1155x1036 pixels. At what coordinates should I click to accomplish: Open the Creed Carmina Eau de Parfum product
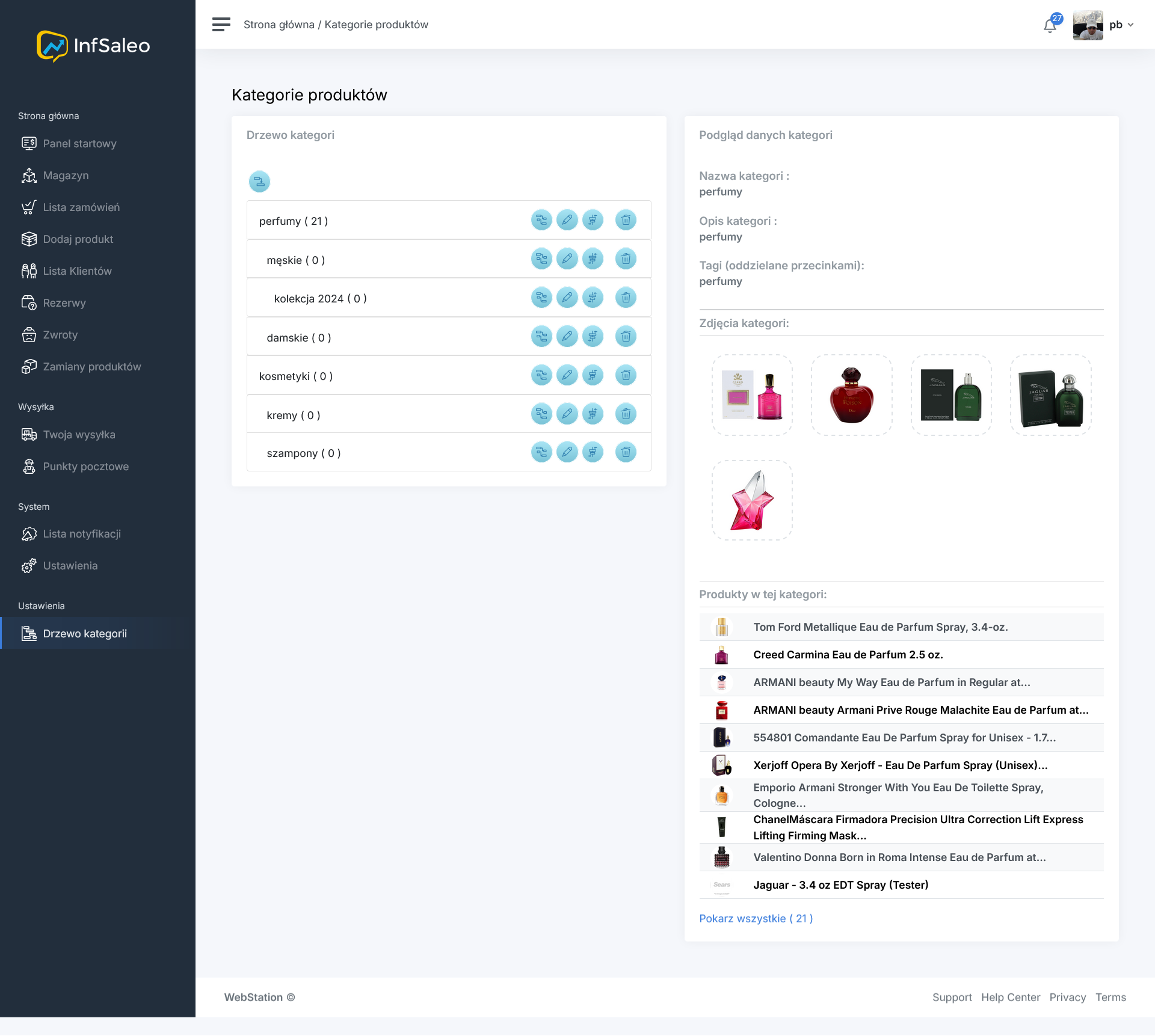point(901,655)
